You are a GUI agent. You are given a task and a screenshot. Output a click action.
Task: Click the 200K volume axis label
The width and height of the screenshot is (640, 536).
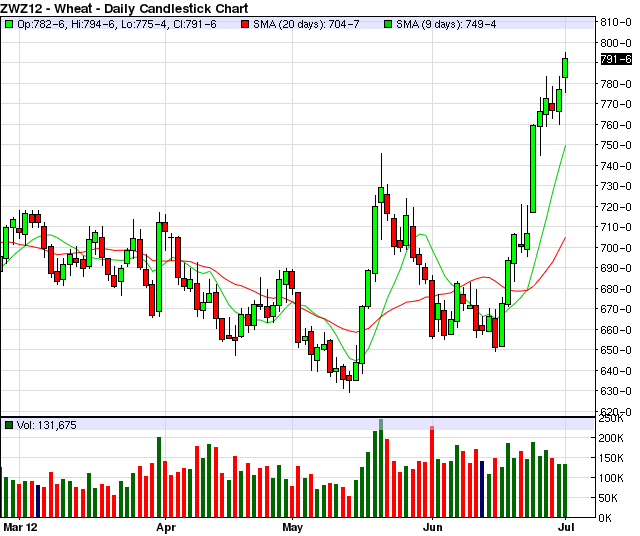611,438
